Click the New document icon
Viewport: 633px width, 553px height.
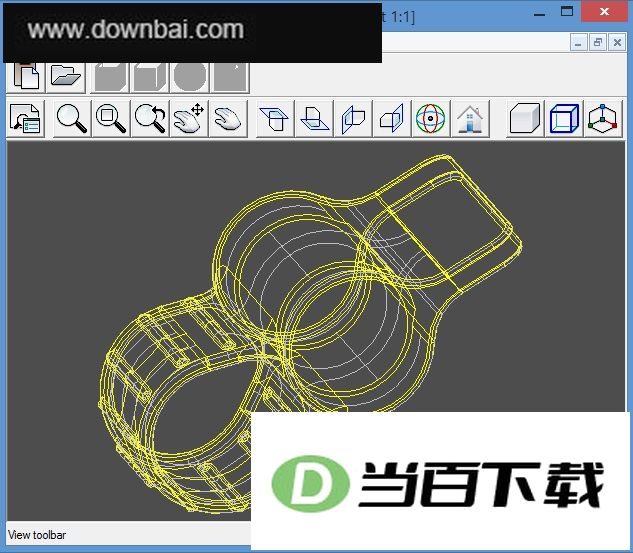[x=26, y=76]
